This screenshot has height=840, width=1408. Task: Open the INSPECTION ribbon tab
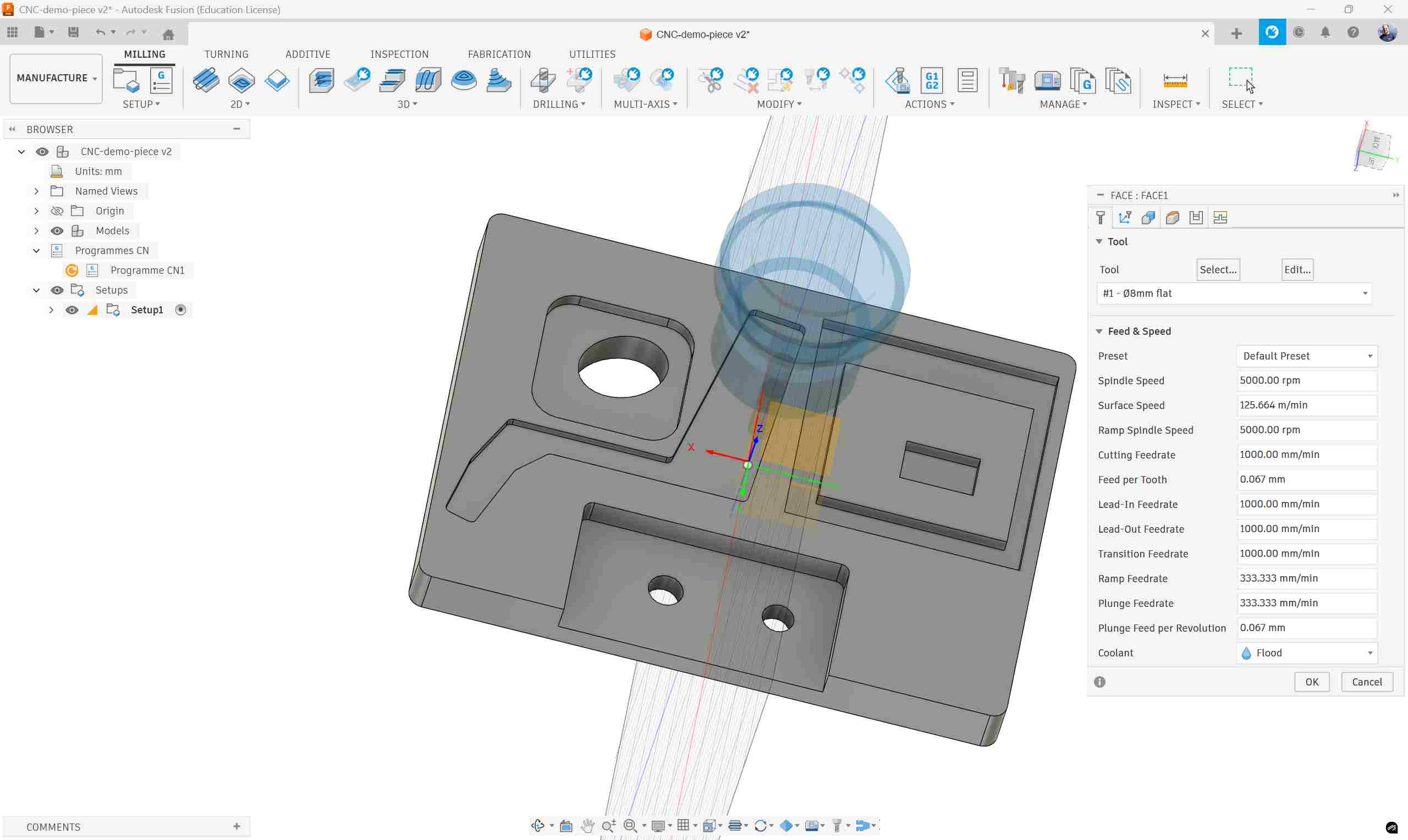[399, 54]
